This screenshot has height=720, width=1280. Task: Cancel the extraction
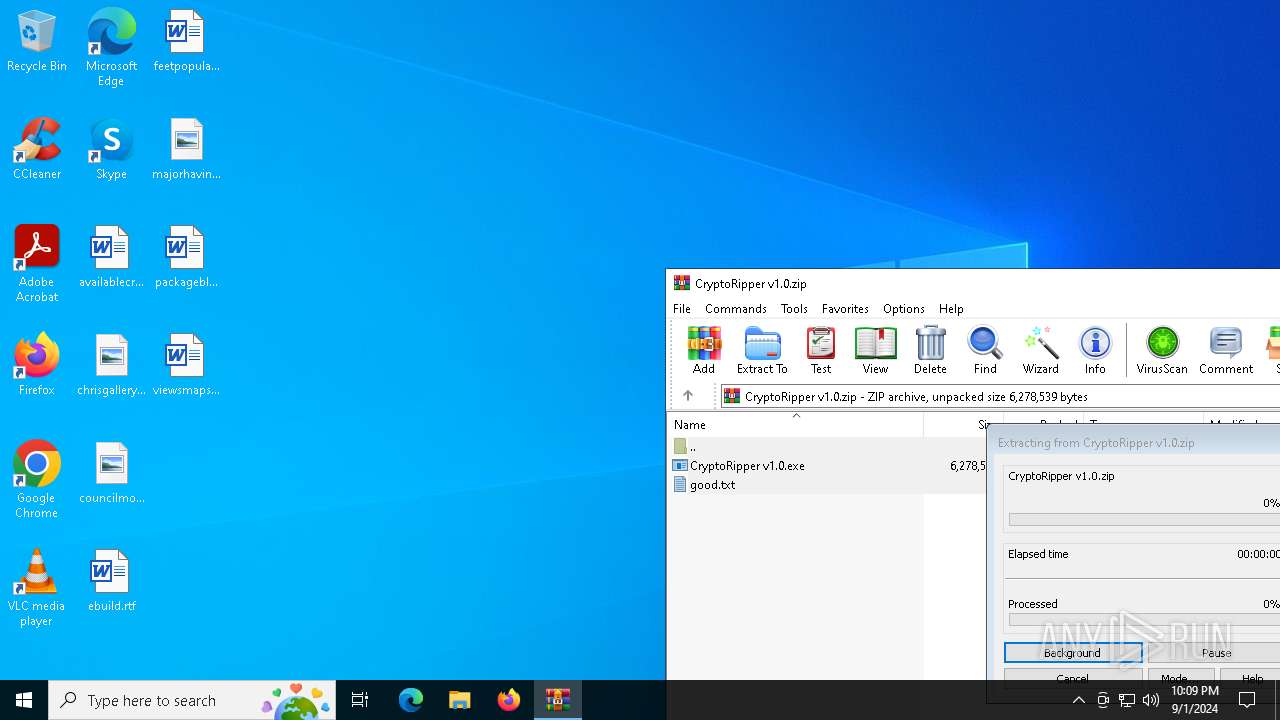click(x=1073, y=677)
